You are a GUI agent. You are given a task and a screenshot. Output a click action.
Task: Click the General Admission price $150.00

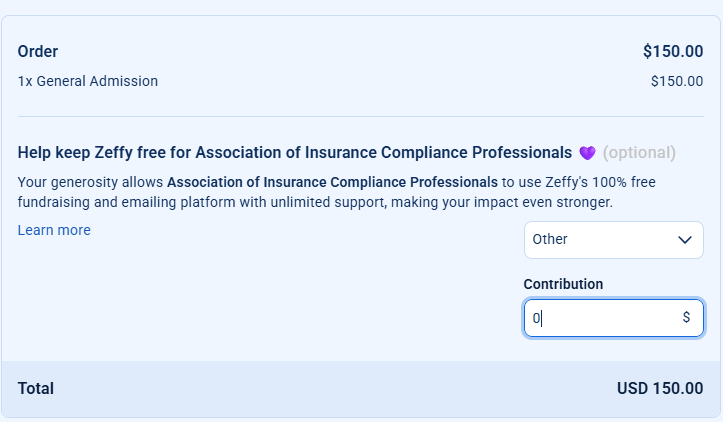click(x=676, y=81)
